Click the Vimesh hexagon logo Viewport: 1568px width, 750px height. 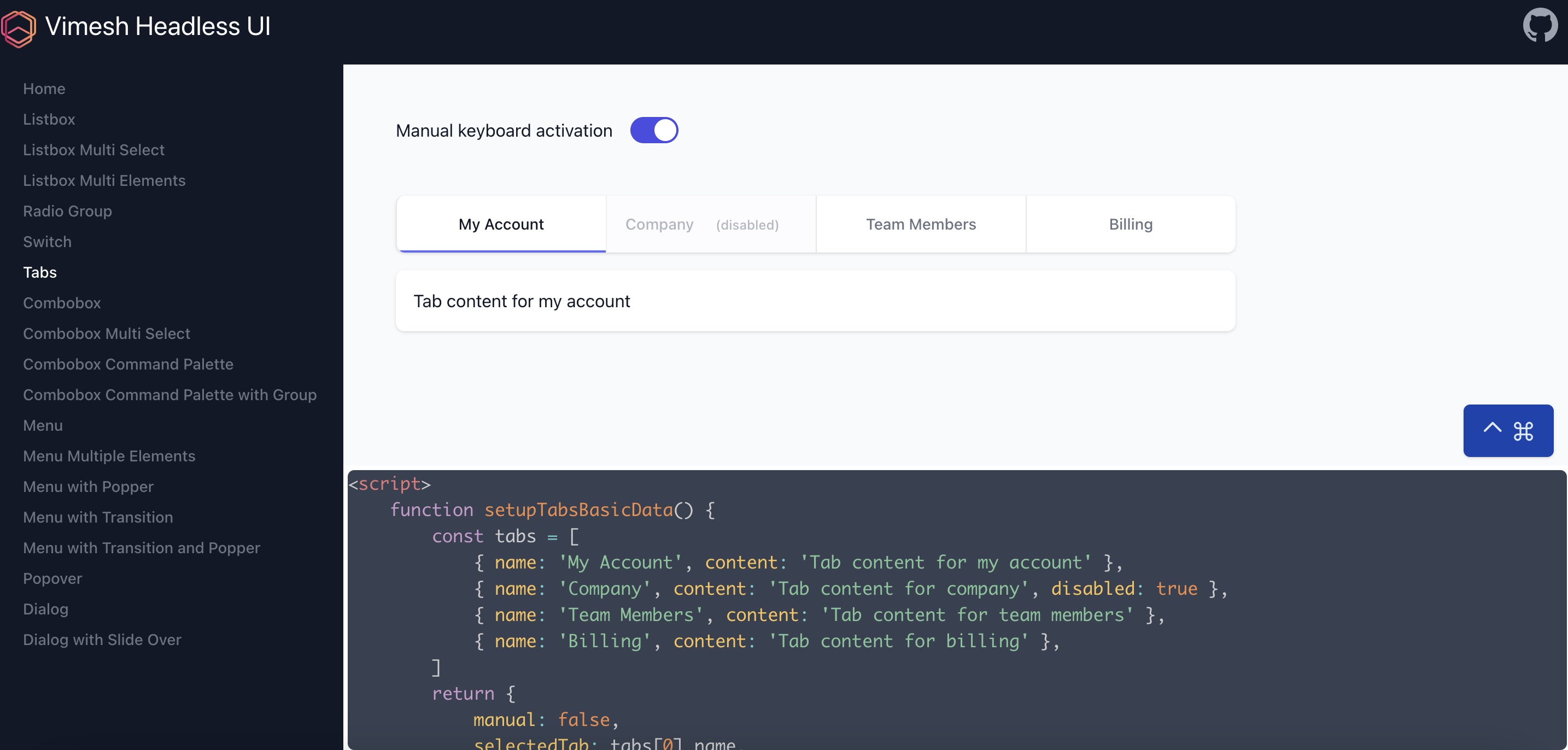(18, 27)
